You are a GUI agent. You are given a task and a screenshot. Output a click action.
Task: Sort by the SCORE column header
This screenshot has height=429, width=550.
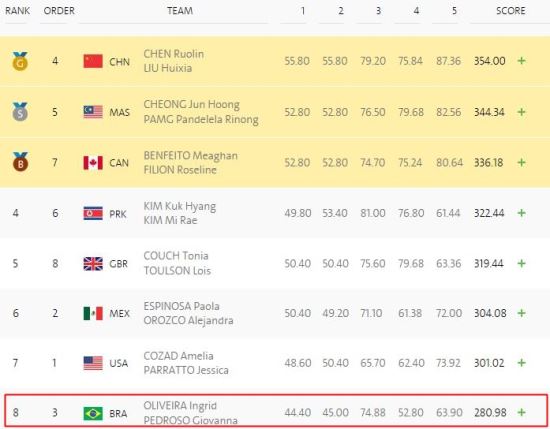(x=510, y=11)
